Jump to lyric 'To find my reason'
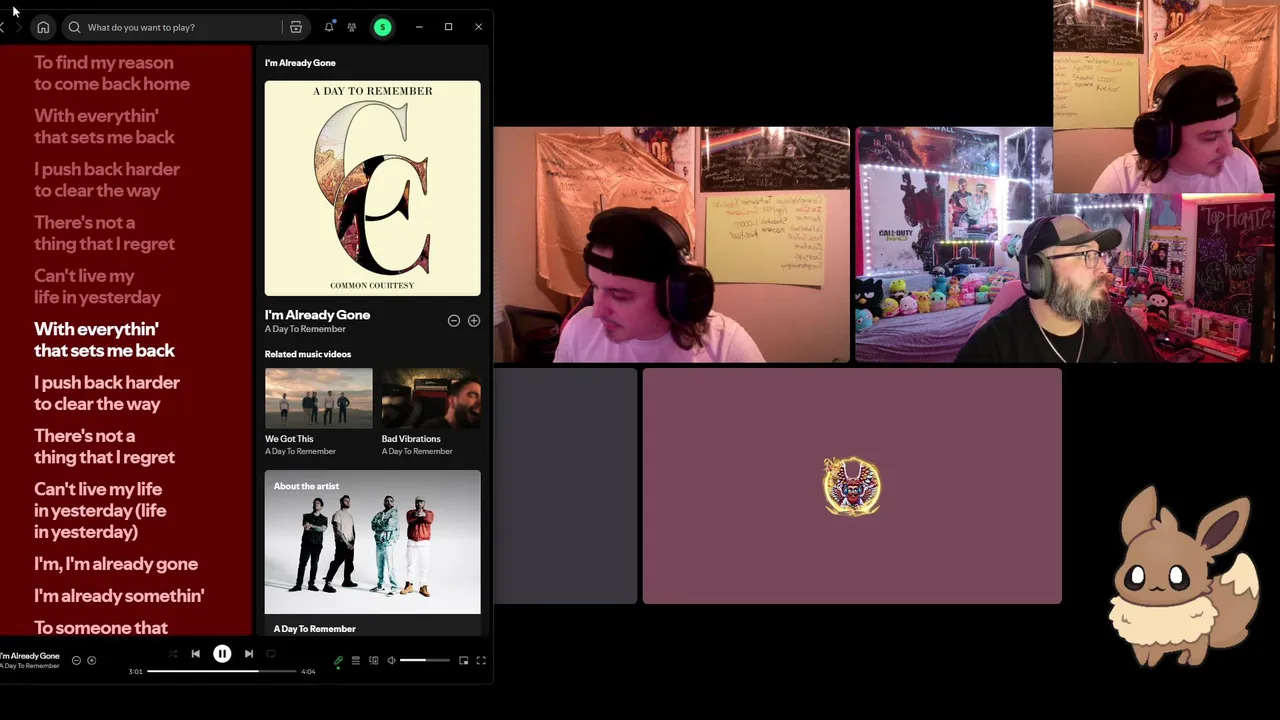This screenshot has width=1280, height=720. tap(112, 73)
